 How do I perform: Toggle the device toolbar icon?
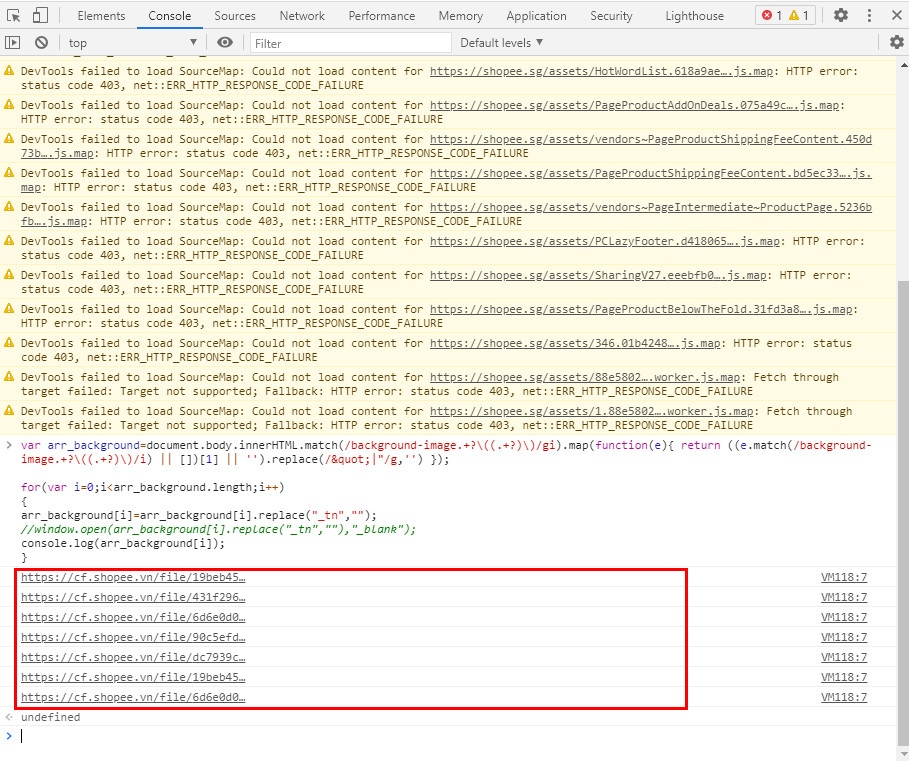click(40, 15)
